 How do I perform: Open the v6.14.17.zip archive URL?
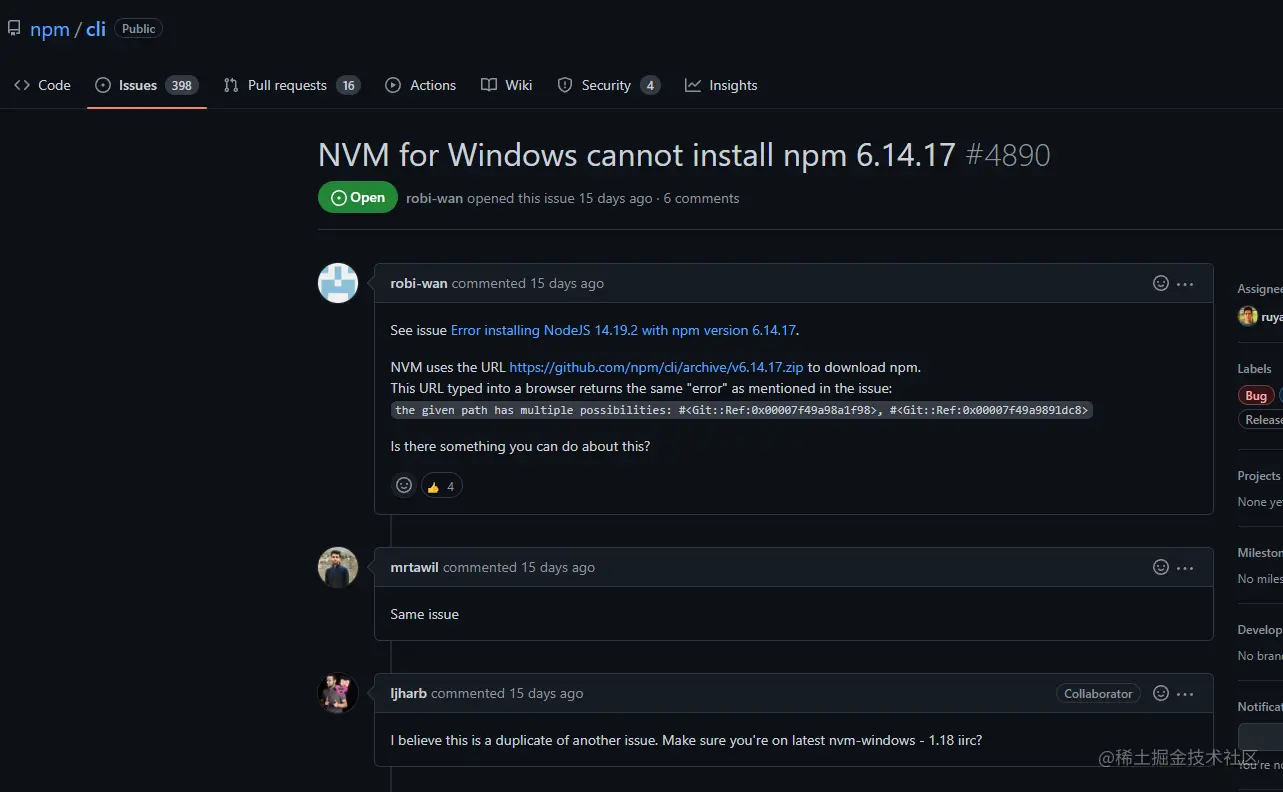click(x=657, y=367)
